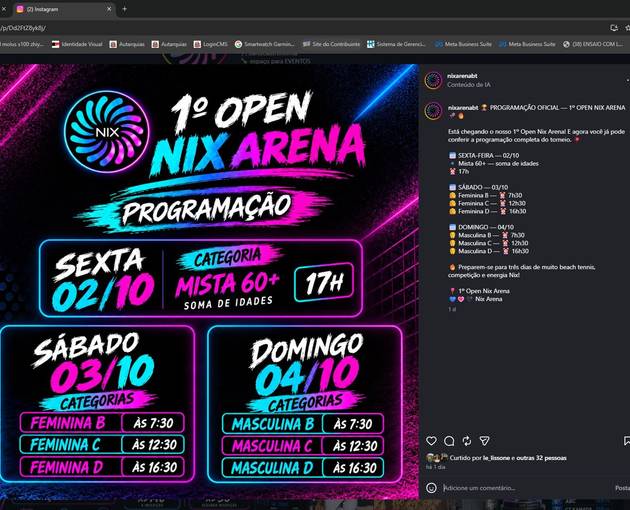
Task: Click the 1º Open Nix Arena poster image
Action: (209, 281)
